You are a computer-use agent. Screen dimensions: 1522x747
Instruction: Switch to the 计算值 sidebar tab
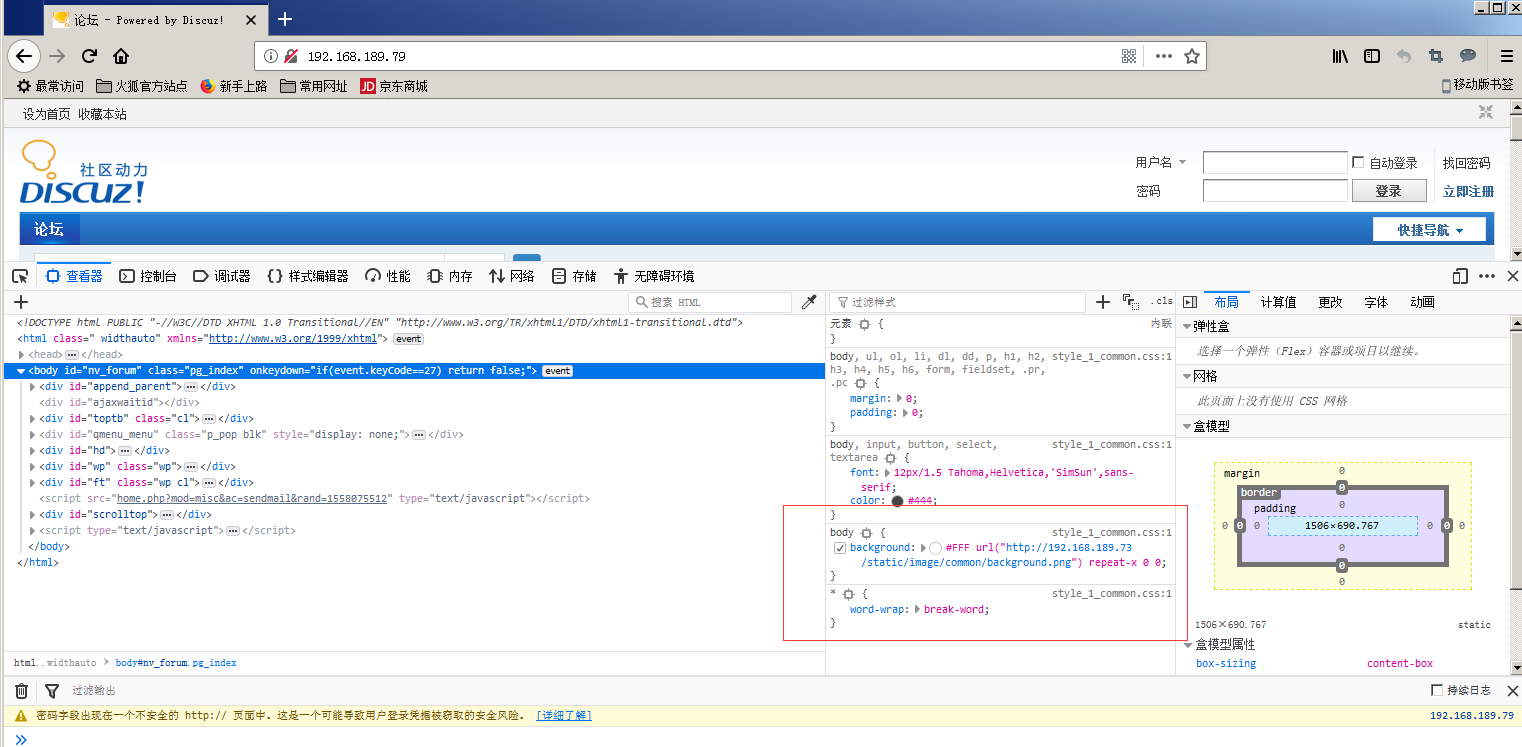click(x=1278, y=302)
